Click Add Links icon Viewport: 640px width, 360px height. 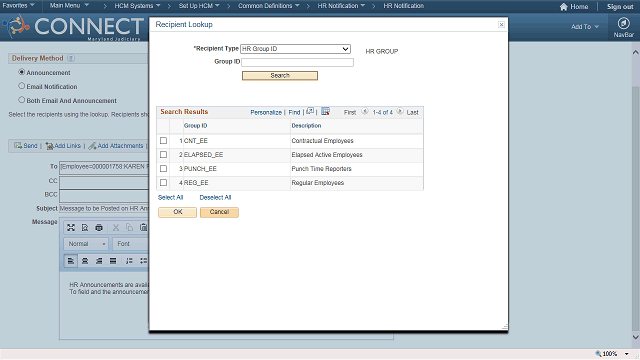[49, 146]
